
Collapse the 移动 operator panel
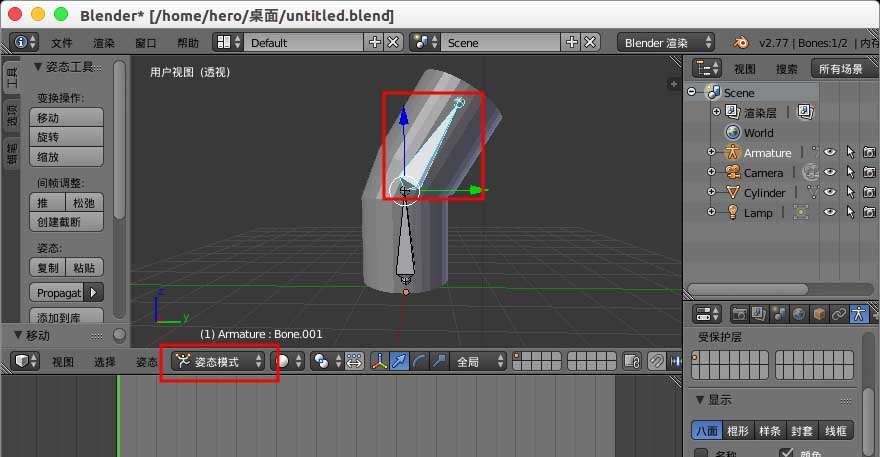pyautogui.click(x=18, y=335)
